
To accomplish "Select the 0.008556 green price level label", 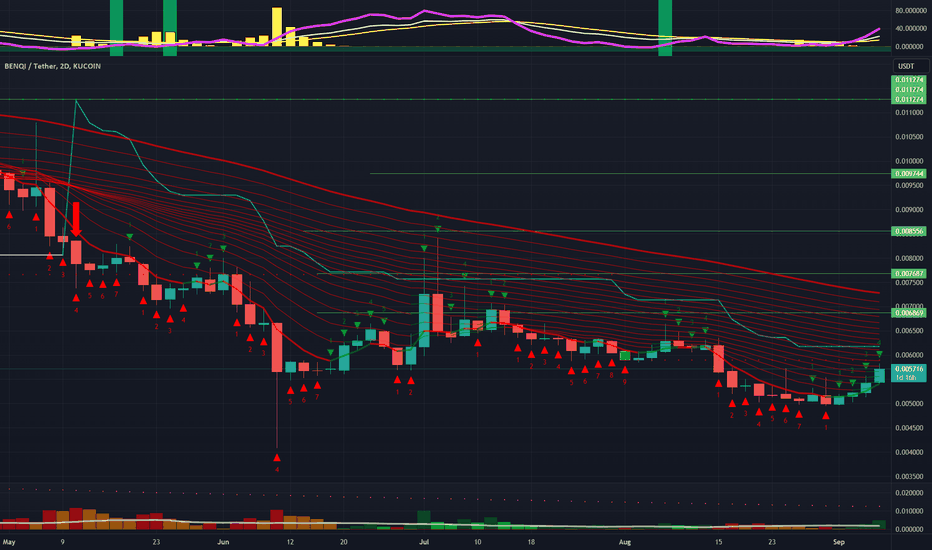I will [909, 231].
